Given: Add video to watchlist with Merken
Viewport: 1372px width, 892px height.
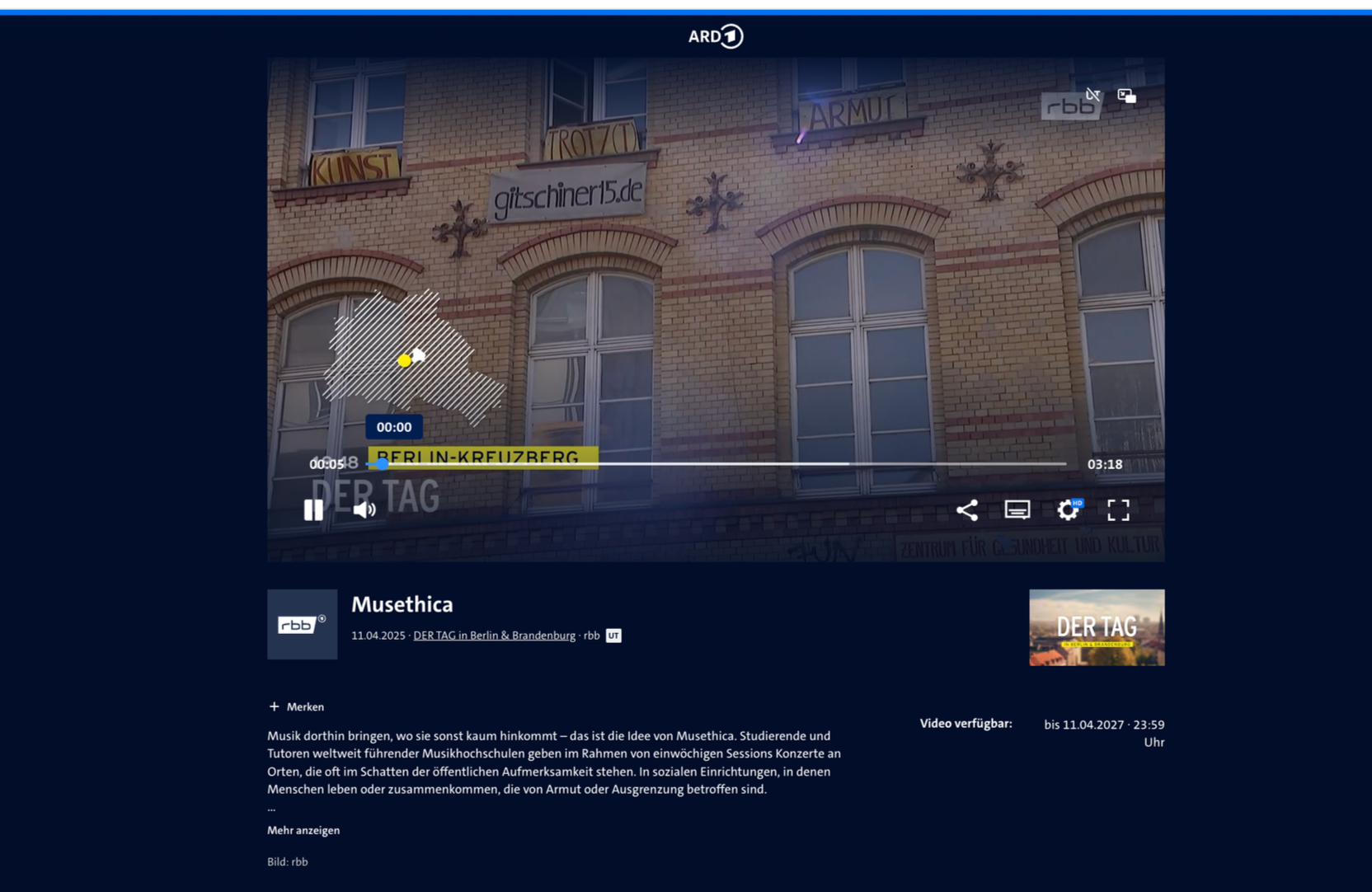Looking at the screenshot, I should (x=297, y=707).
